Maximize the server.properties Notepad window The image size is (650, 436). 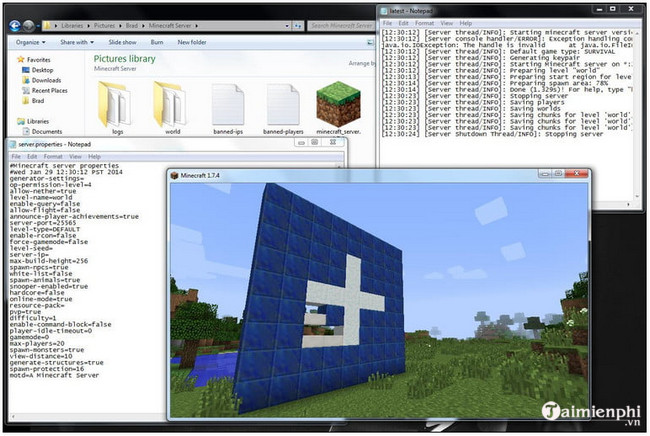(x=315, y=142)
